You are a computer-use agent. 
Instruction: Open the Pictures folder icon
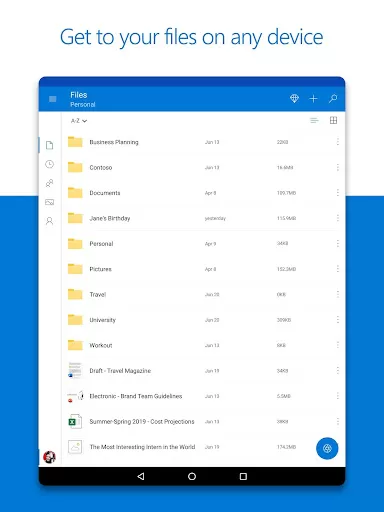click(75, 269)
